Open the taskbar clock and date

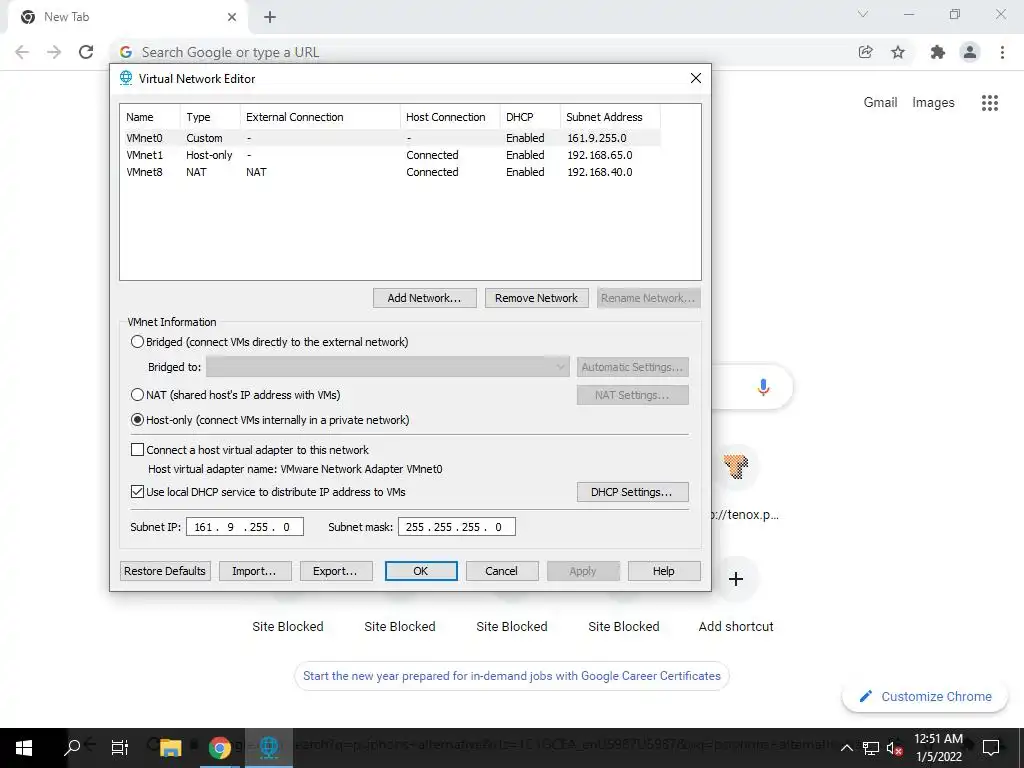[938, 748]
